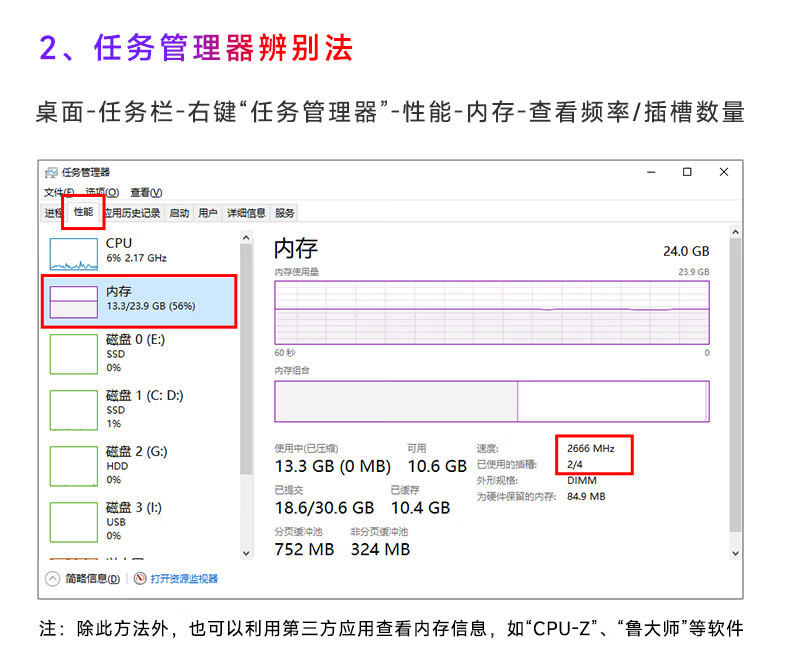Open the 文件(F) menu

(x=58, y=192)
